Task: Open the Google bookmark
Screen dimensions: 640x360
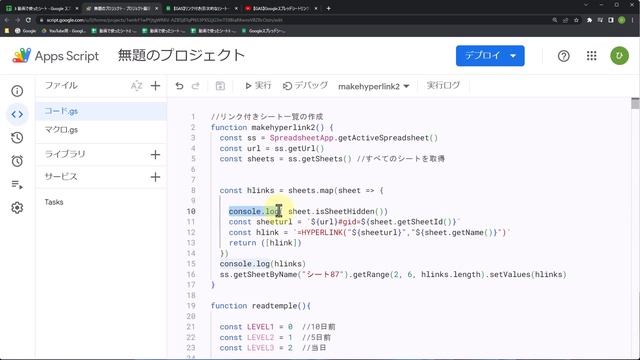Action: [x=25, y=31]
